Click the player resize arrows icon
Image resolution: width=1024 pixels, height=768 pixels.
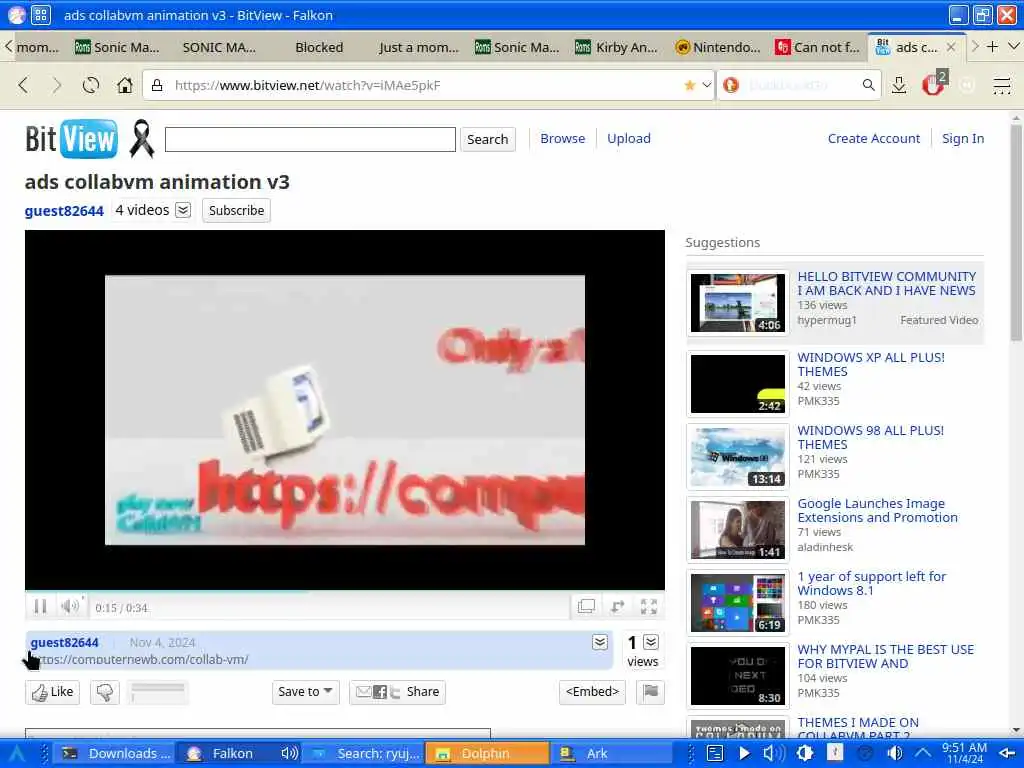617,607
